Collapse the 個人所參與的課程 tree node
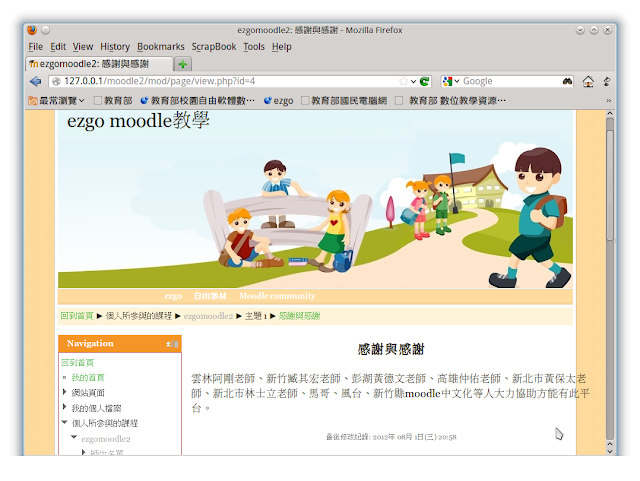Viewport: 640px width, 481px height. pos(64,423)
